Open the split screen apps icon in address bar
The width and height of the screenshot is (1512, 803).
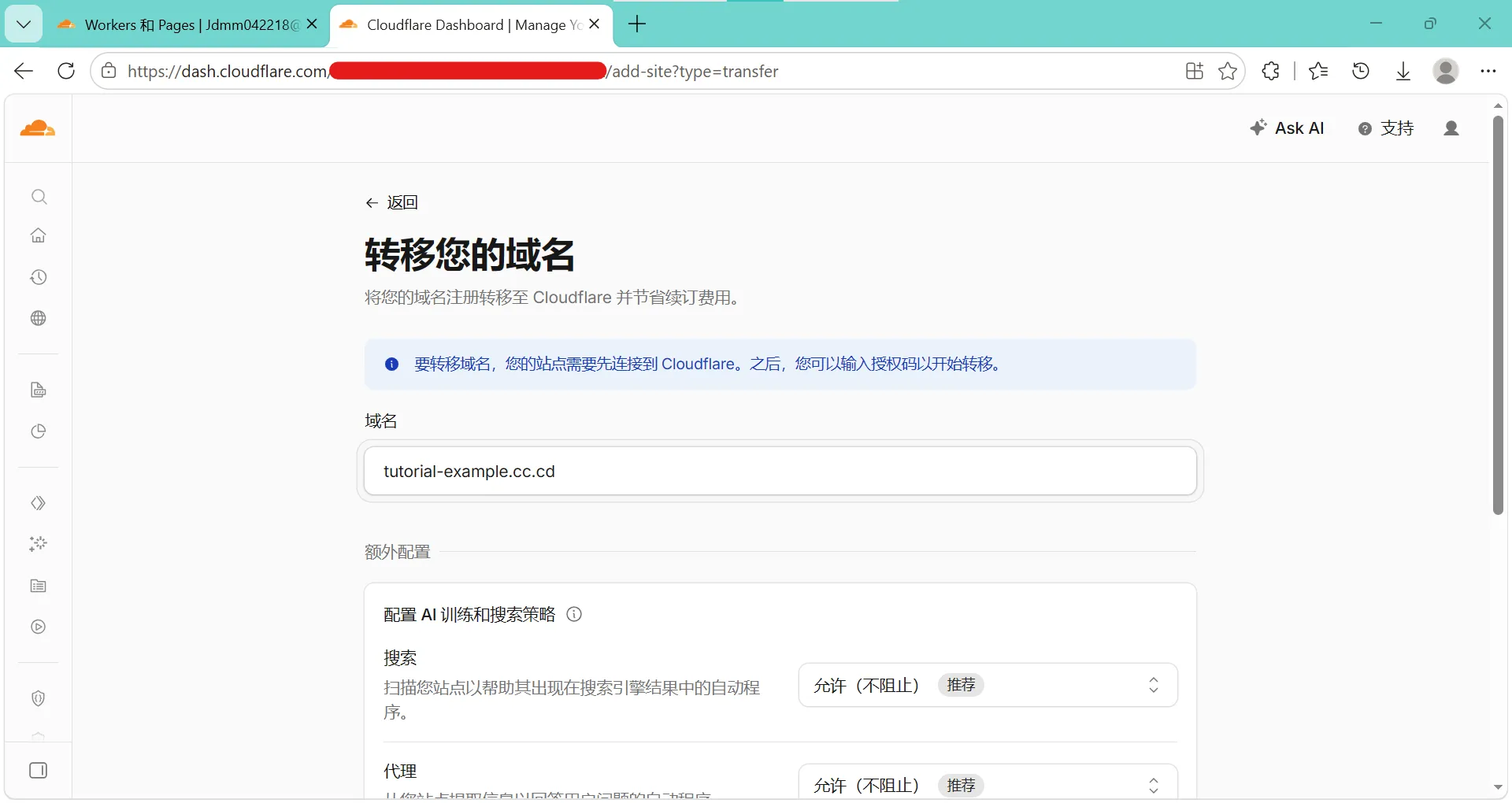1195,71
